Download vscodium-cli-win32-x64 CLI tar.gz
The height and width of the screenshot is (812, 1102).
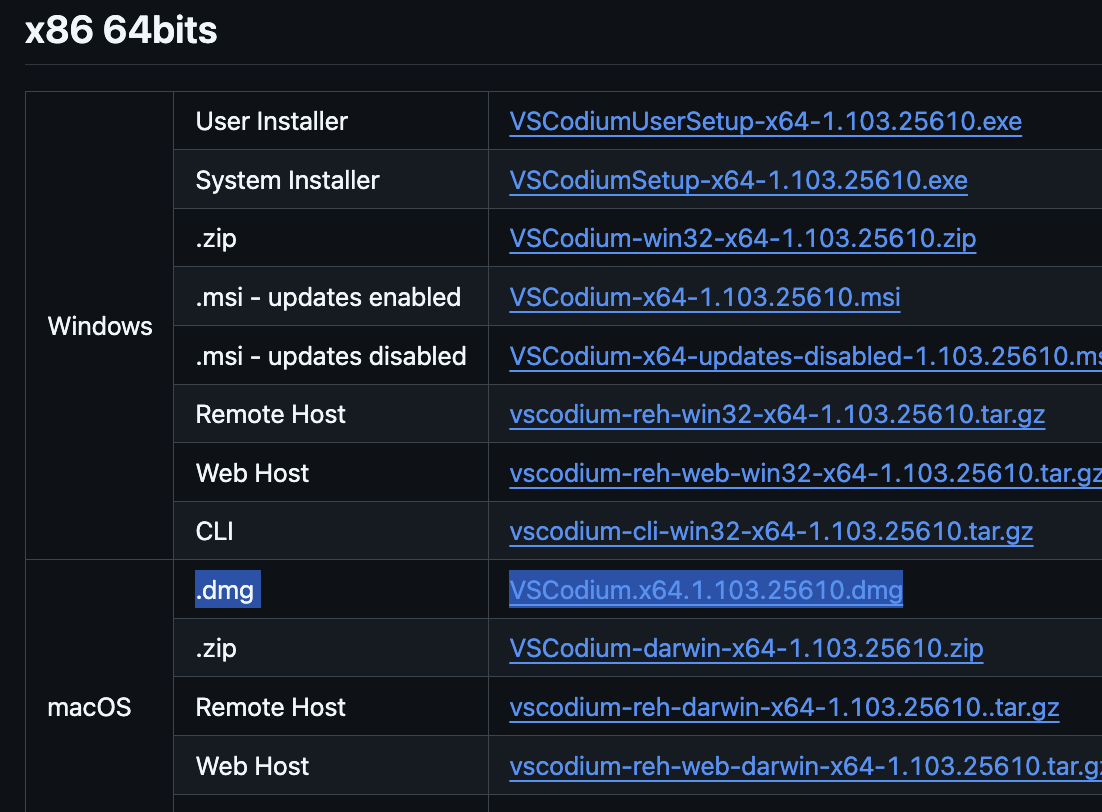click(x=771, y=531)
